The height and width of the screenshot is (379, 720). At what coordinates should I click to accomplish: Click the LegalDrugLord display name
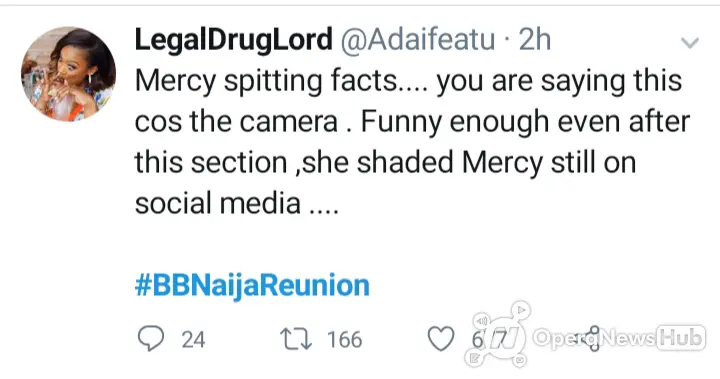tap(233, 40)
